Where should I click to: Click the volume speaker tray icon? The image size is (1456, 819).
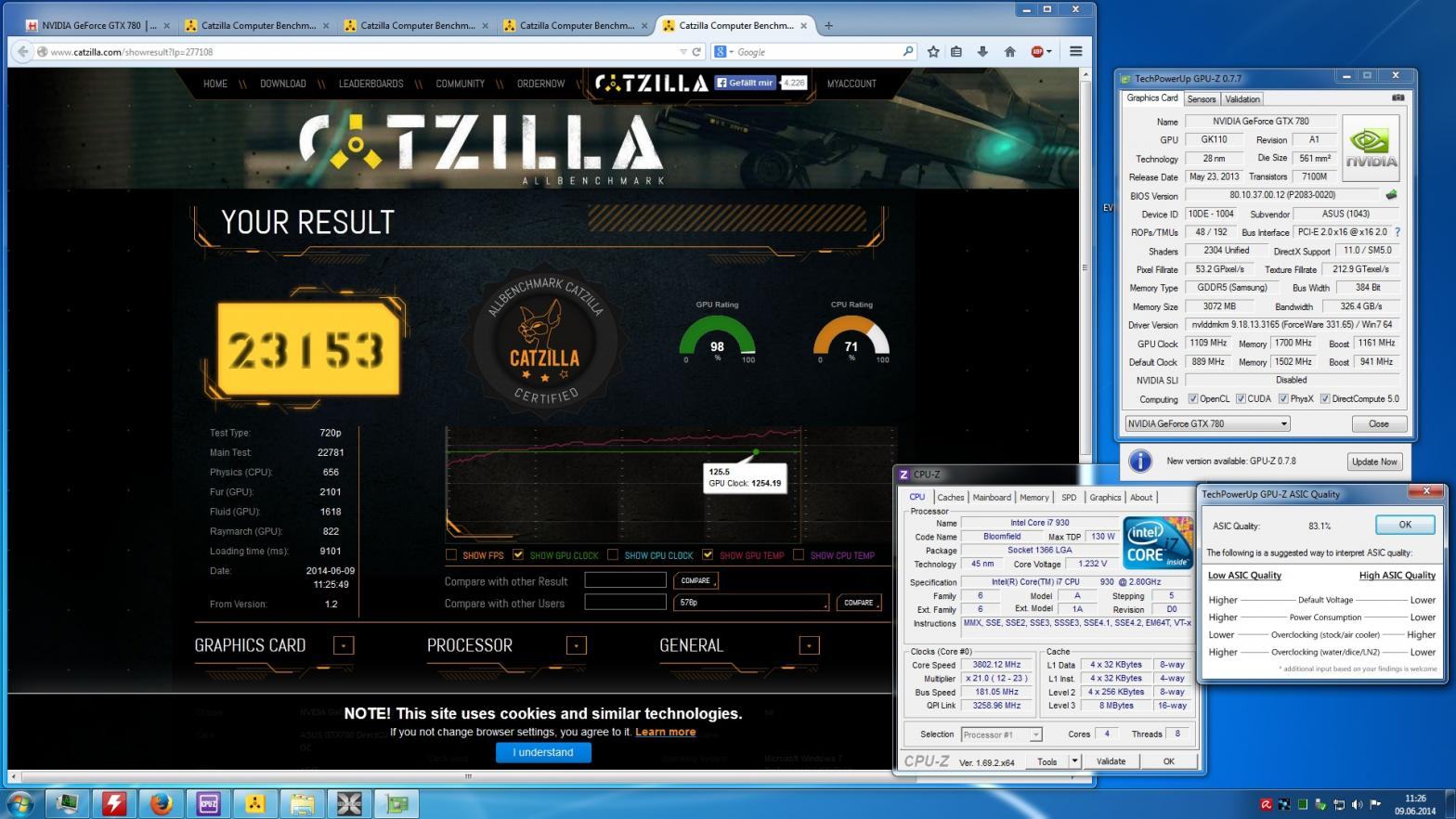click(1357, 804)
